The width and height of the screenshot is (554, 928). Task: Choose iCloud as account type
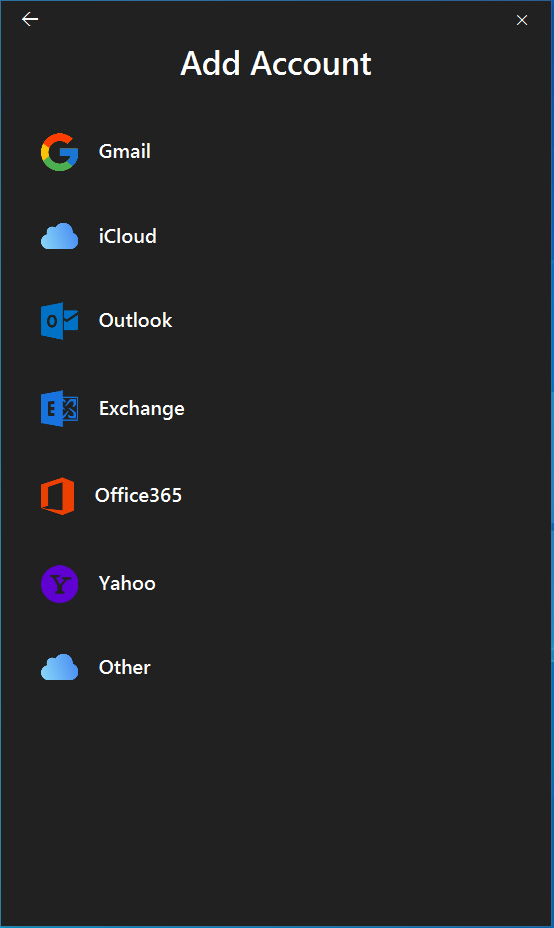click(x=127, y=236)
